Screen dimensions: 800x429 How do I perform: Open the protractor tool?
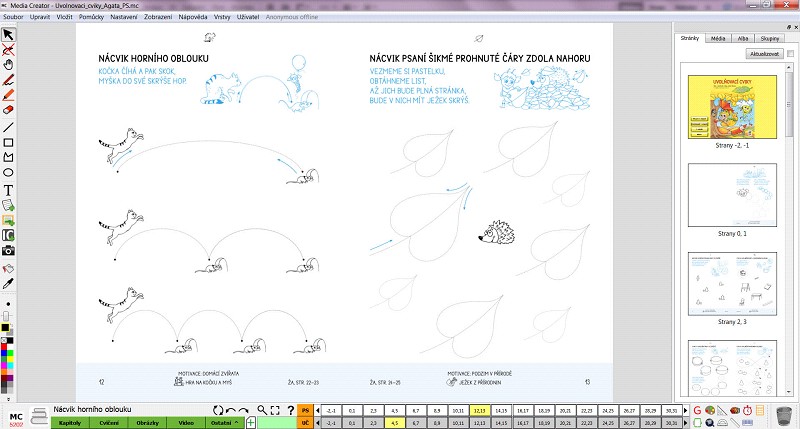722,423
